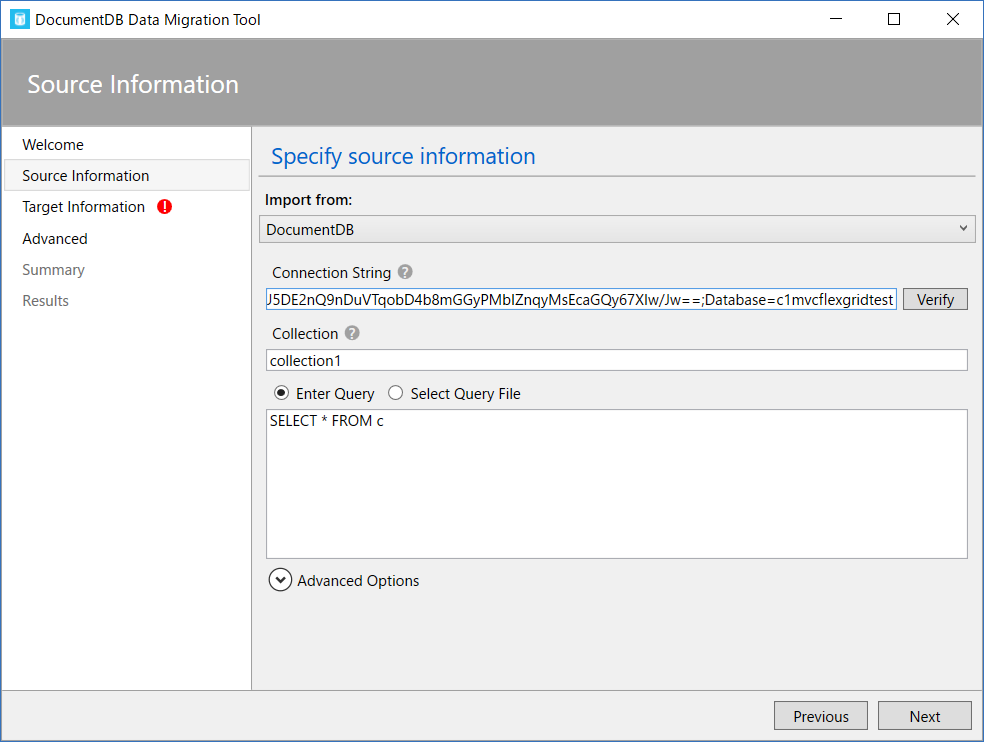Viewport: 984px width, 742px height.
Task: Minimize the Data Migration Tool window
Action: [836, 19]
